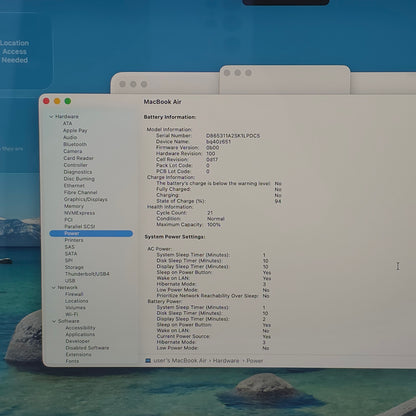416x416 pixels.
Task: Click "user's MacBook Air" in path bar
Action: tap(180, 361)
